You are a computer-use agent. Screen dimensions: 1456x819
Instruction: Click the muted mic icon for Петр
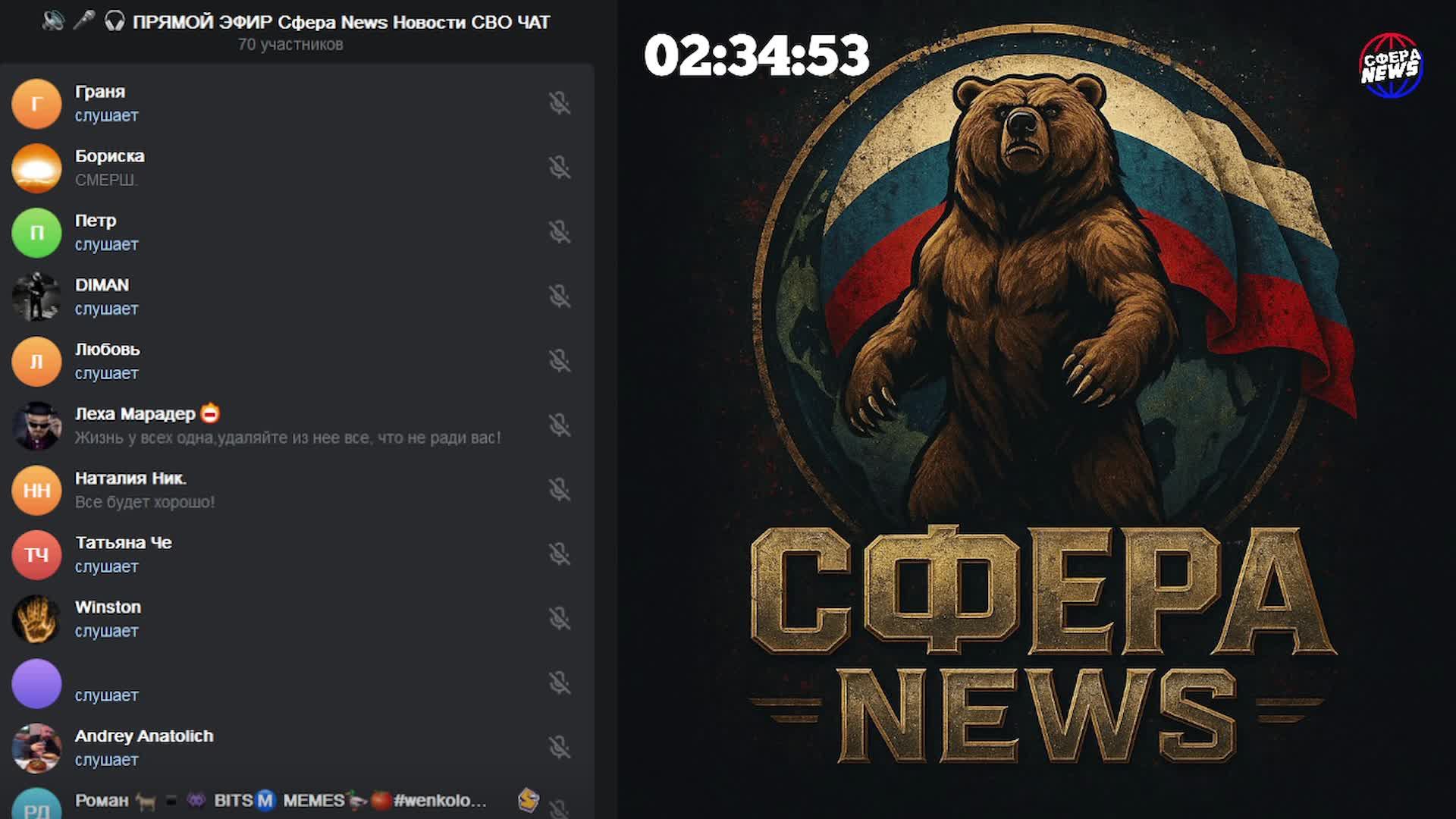pyautogui.click(x=560, y=232)
